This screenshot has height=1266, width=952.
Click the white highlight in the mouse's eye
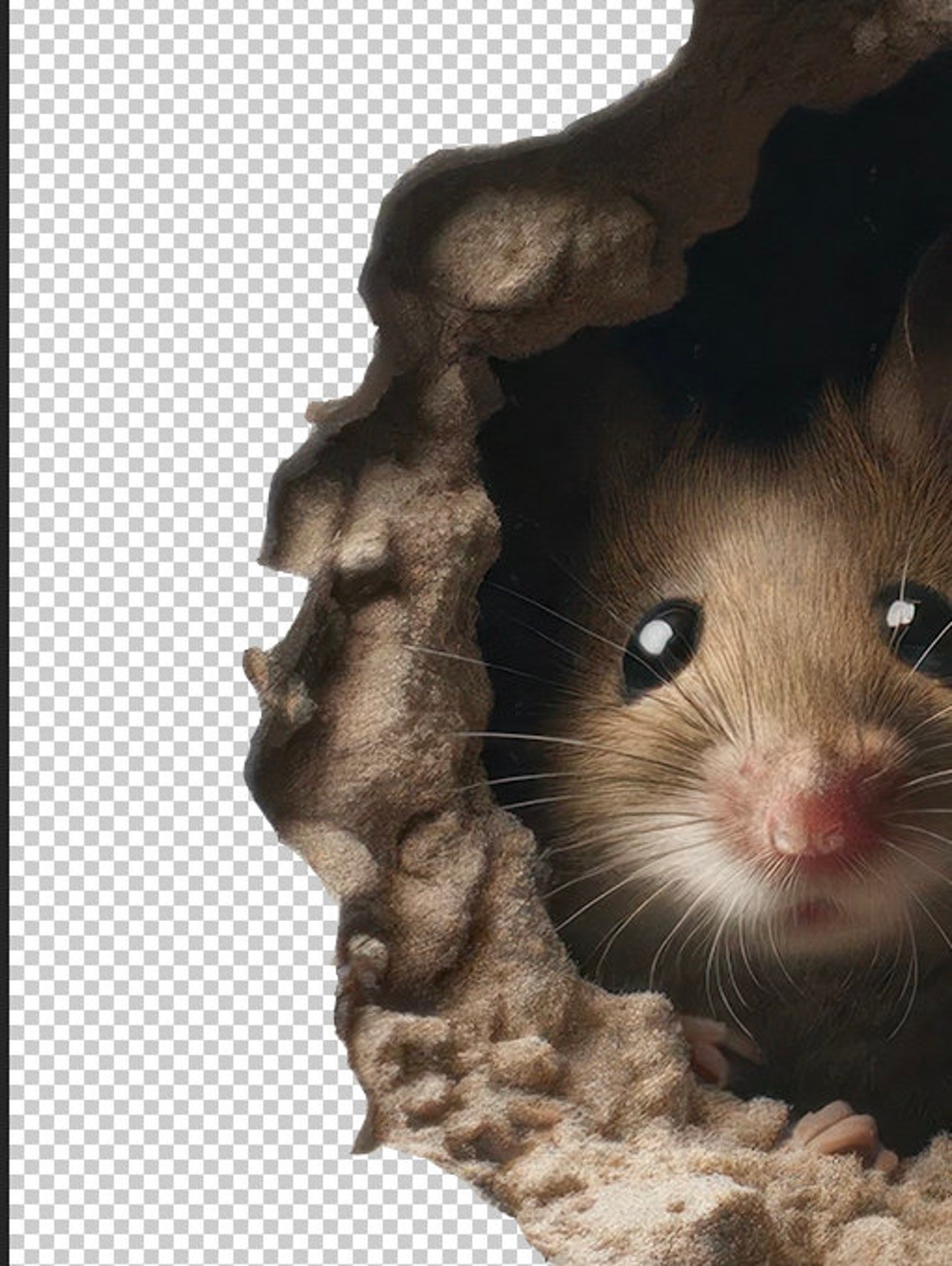coord(656,639)
